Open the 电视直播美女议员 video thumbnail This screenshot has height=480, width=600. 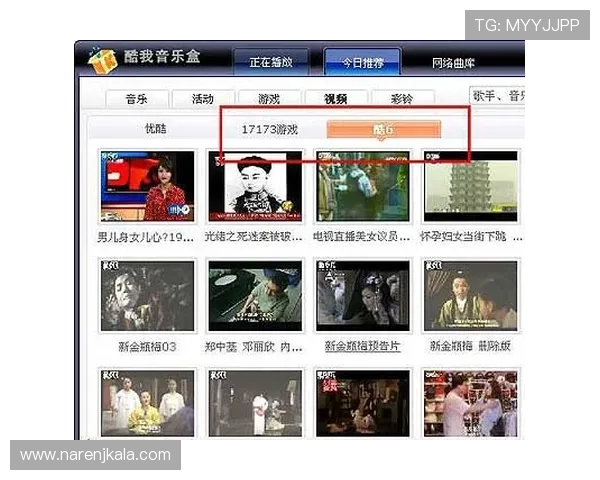[363, 186]
